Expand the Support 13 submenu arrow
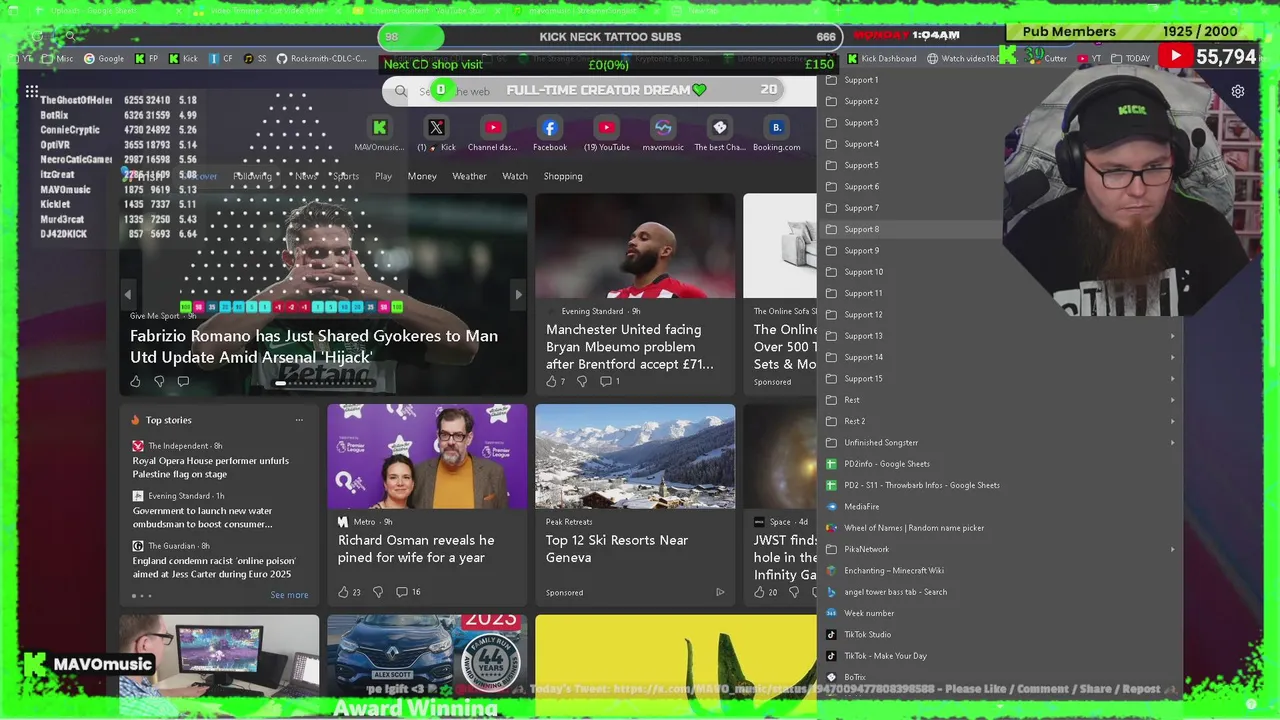 point(1172,336)
